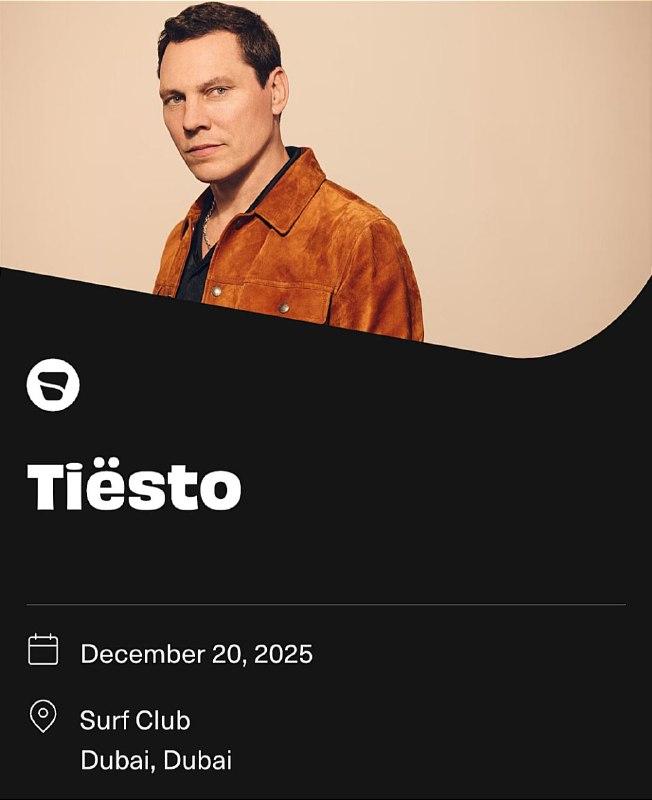Select the year 2025 in date
The width and height of the screenshot is (652, 800).
pos(284,654)
